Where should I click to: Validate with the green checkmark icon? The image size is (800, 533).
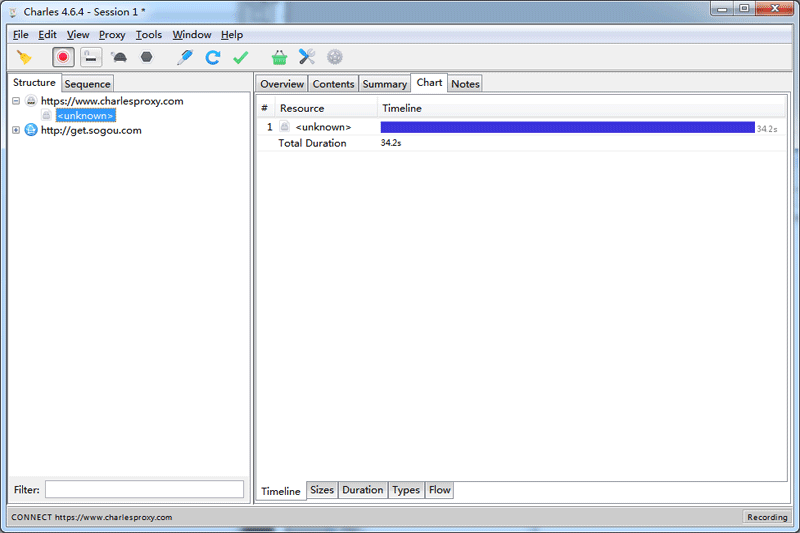tap(240, 57)
